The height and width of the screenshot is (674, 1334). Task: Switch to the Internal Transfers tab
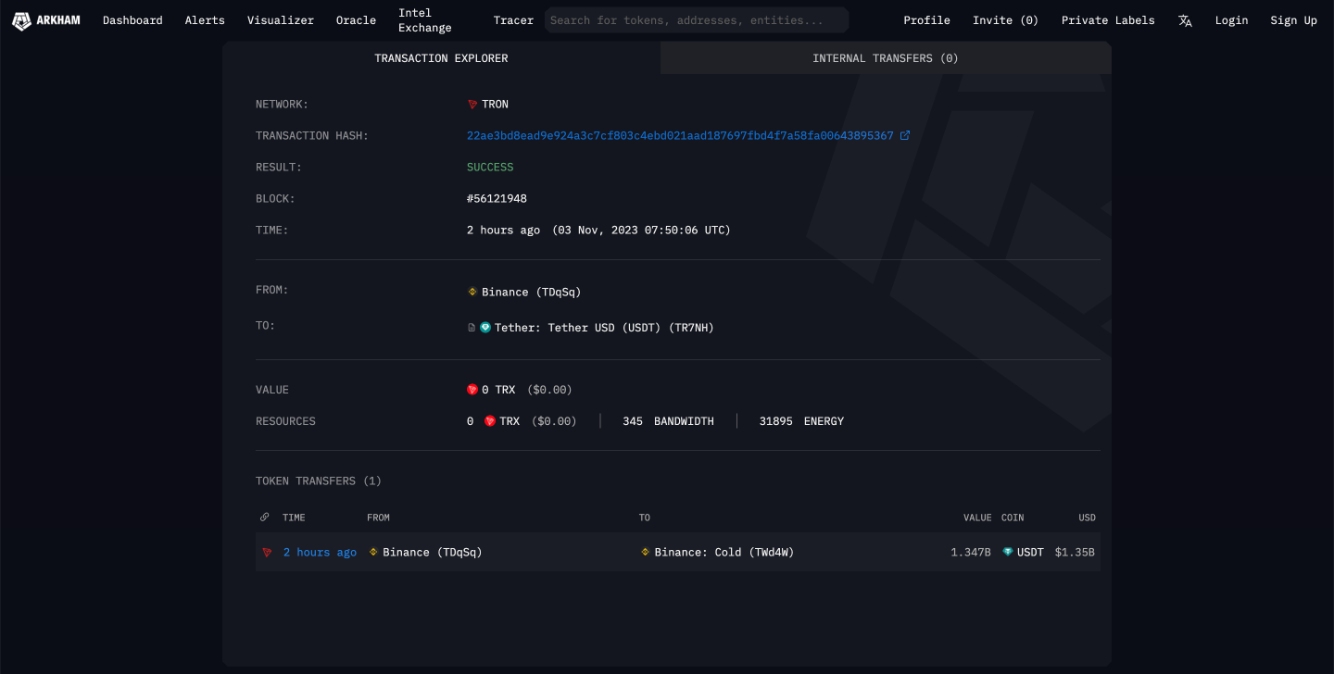(x=884, y=58)
